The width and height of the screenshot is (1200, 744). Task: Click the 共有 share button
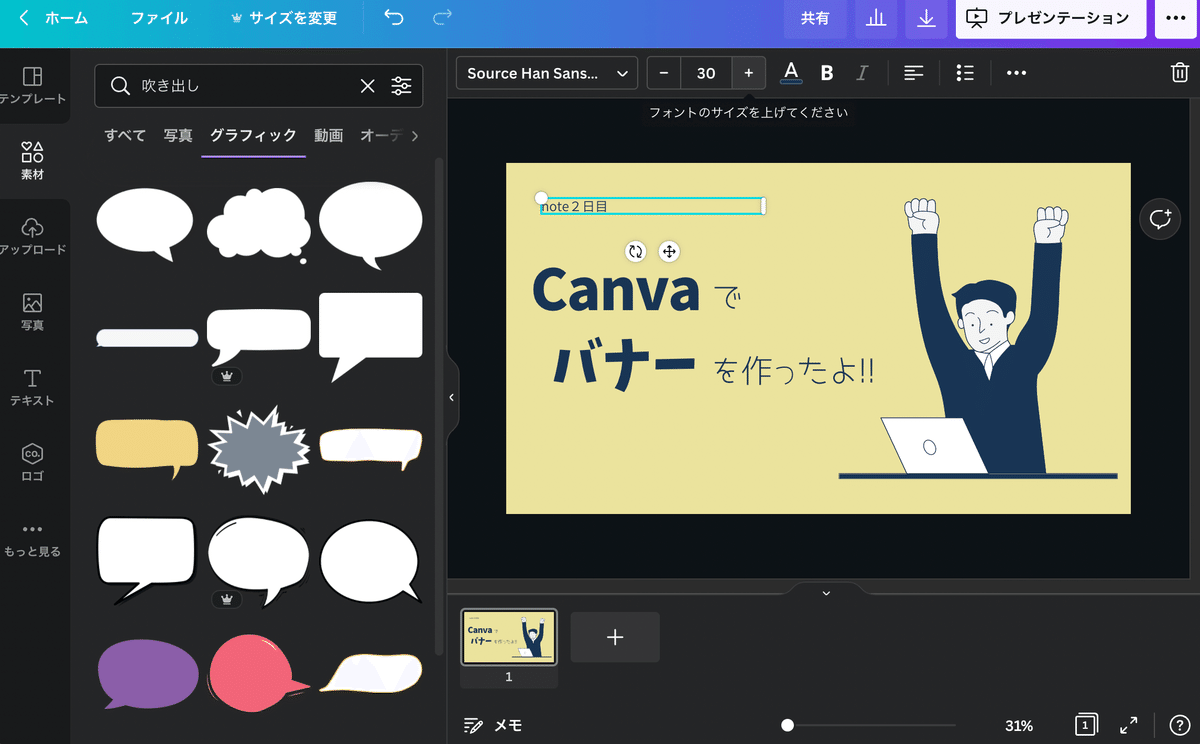coord(815,18)
